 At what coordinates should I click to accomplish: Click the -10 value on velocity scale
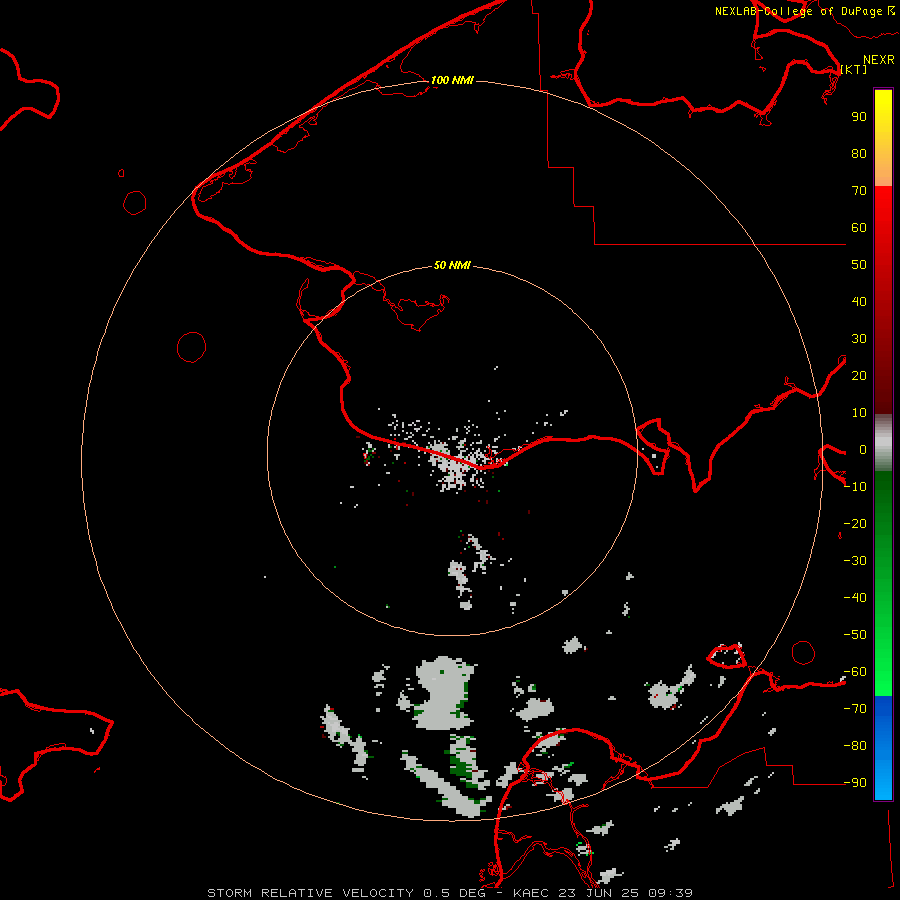tap(855, 487)
